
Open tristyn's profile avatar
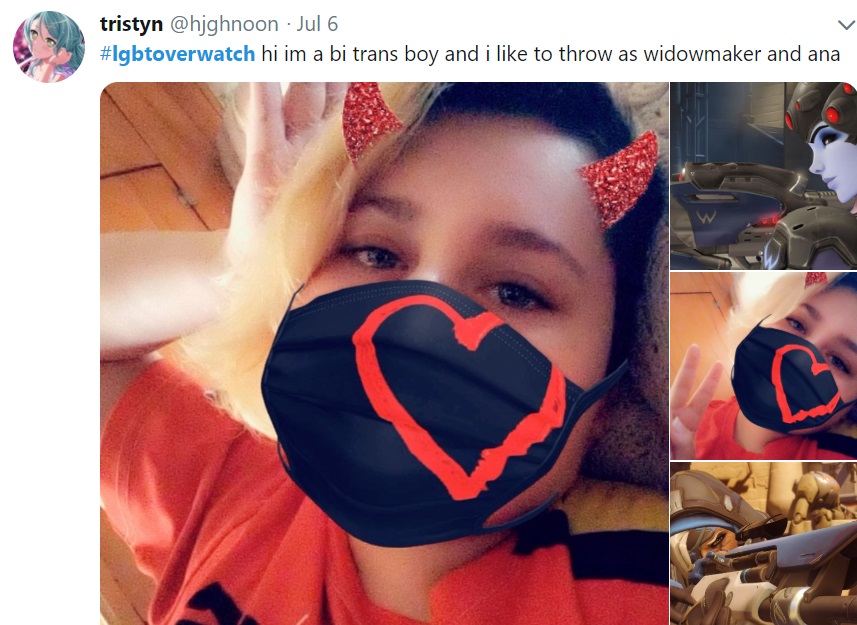coord(49,47)
